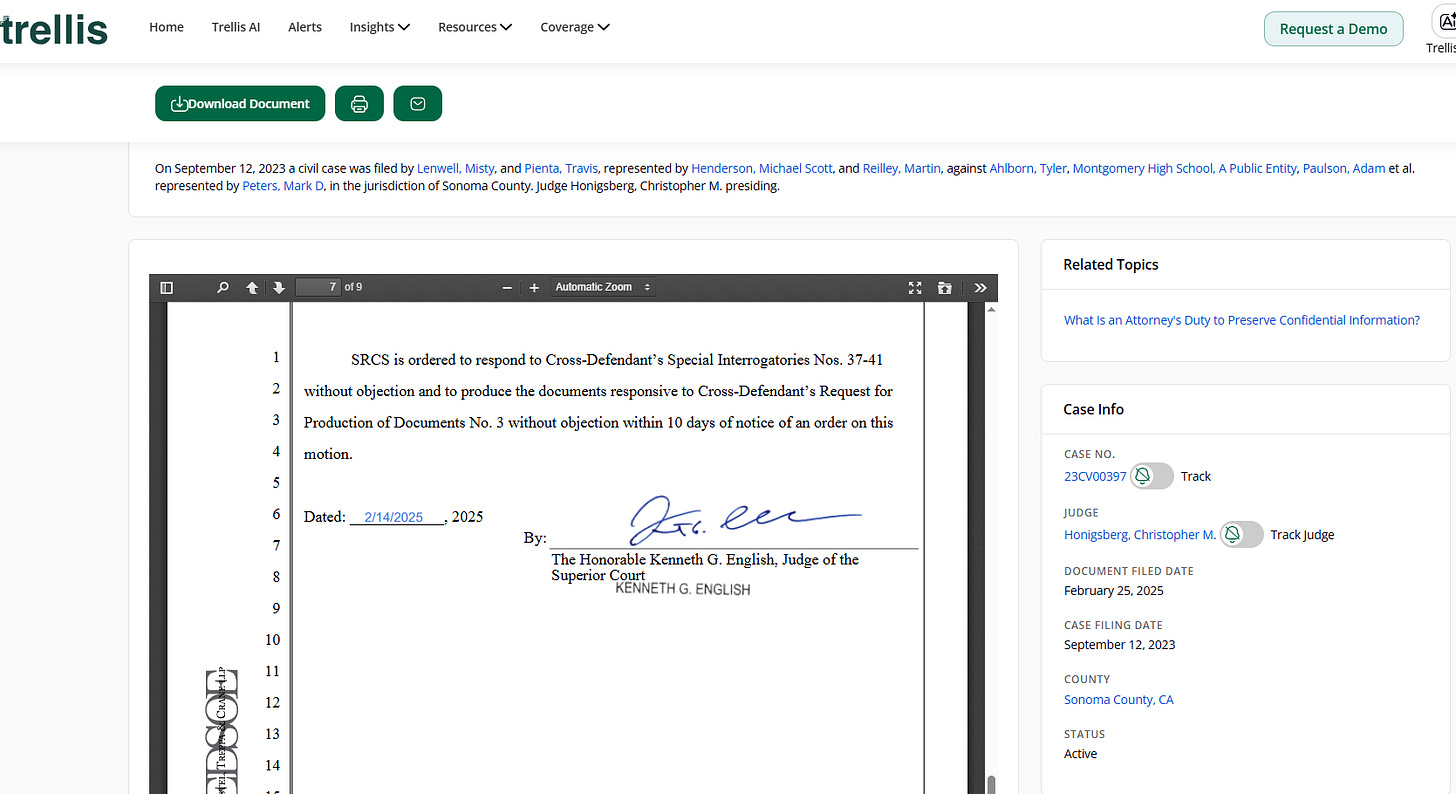Viewport: 1456px width, 794px height.
Task: Click the 'September 12, 2023' filing date text
Action: pos(1120,644)
